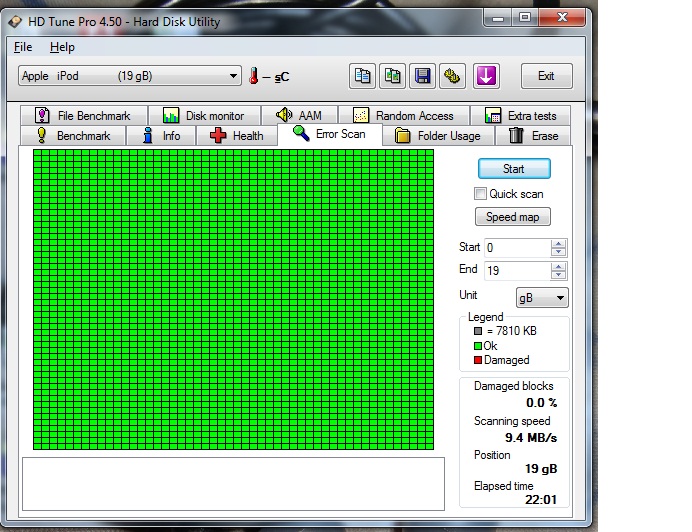692x532 pixels.
Task: Open the File menu
Action: point(23,47)
